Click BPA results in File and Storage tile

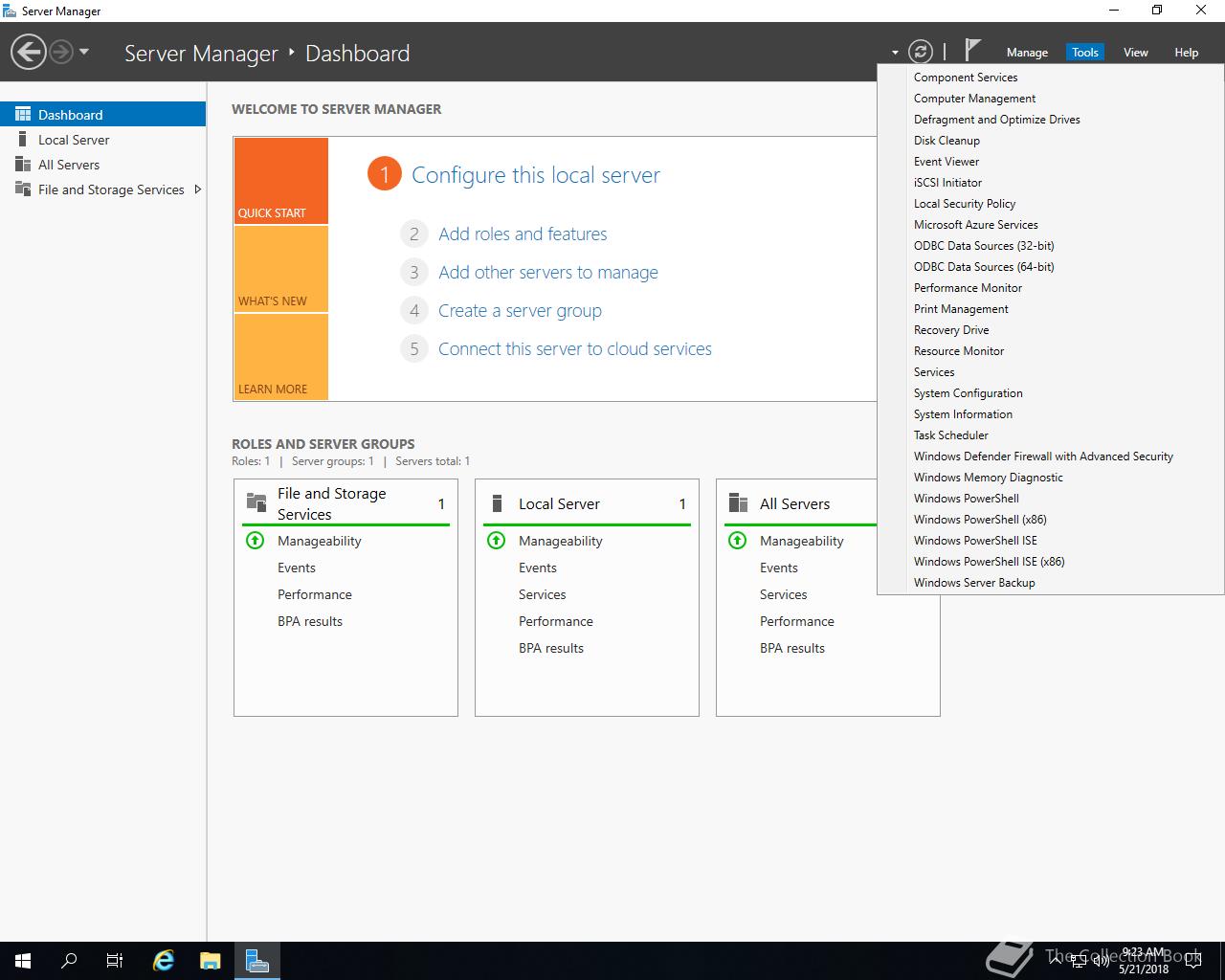[x=310, y=621]
